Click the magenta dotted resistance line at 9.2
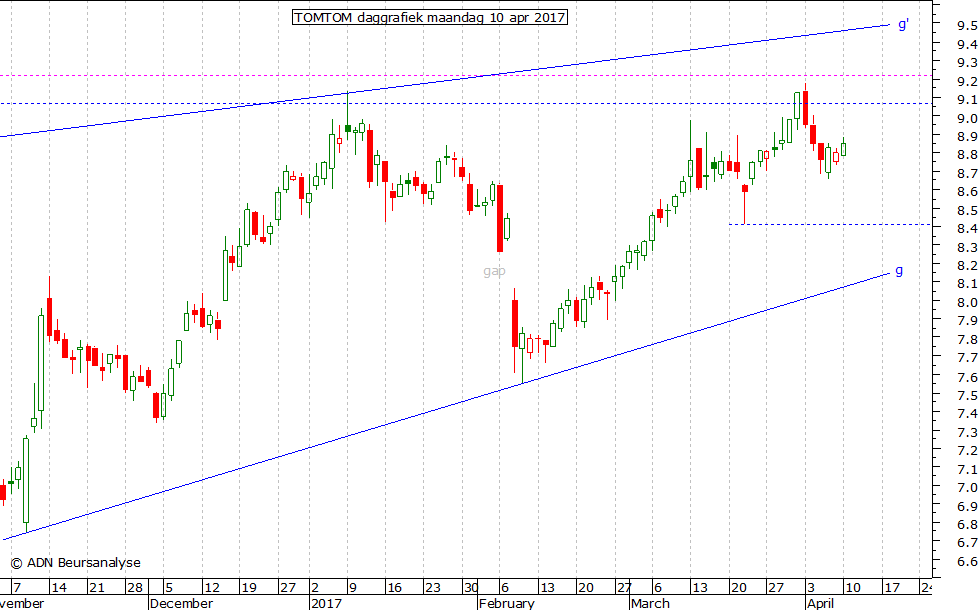The width and height of the screenshot is (980, 610). pyautogui.click(x=466, y=76)
